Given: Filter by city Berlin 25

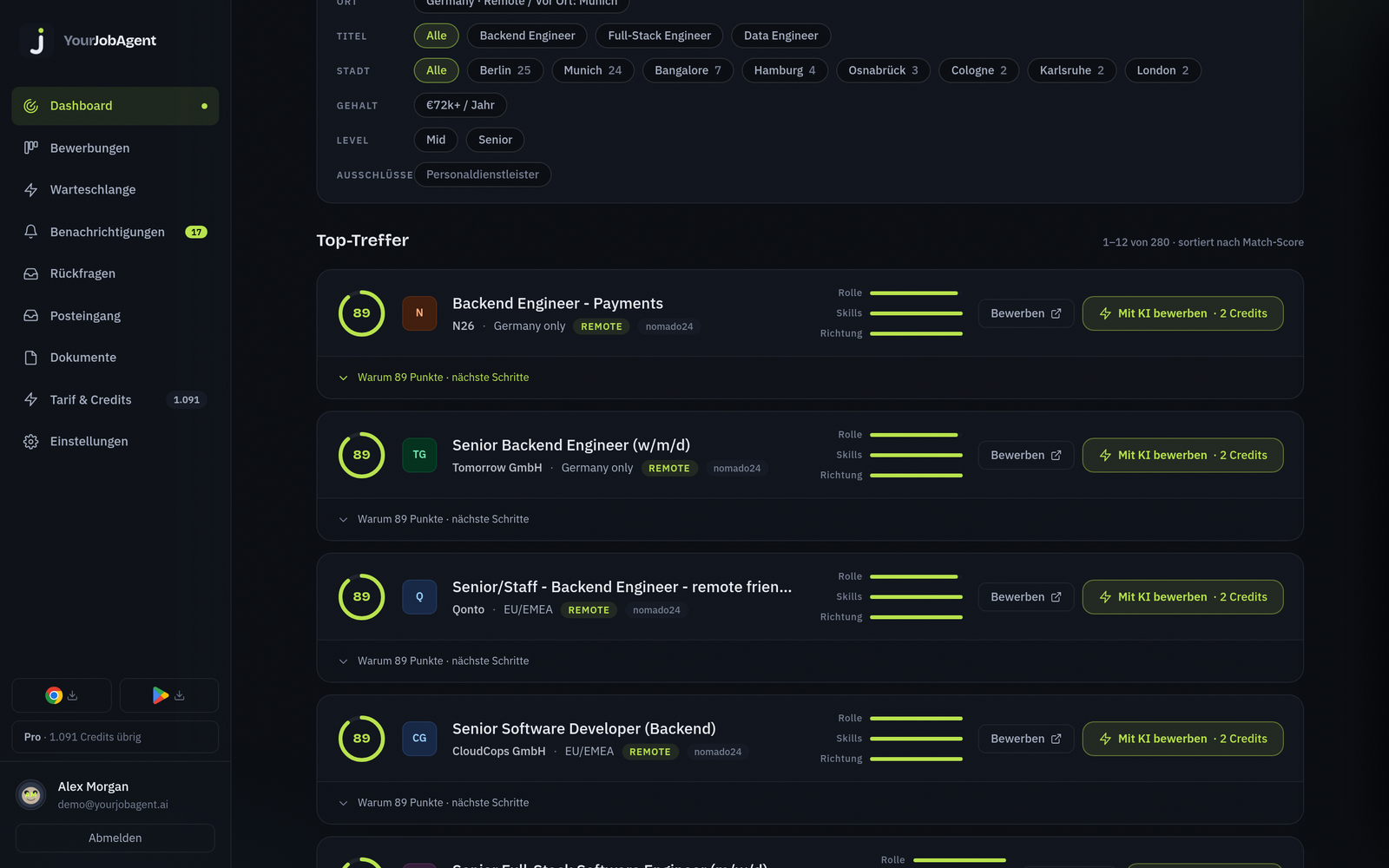Looking at the screenshot, I should (505, 70).
